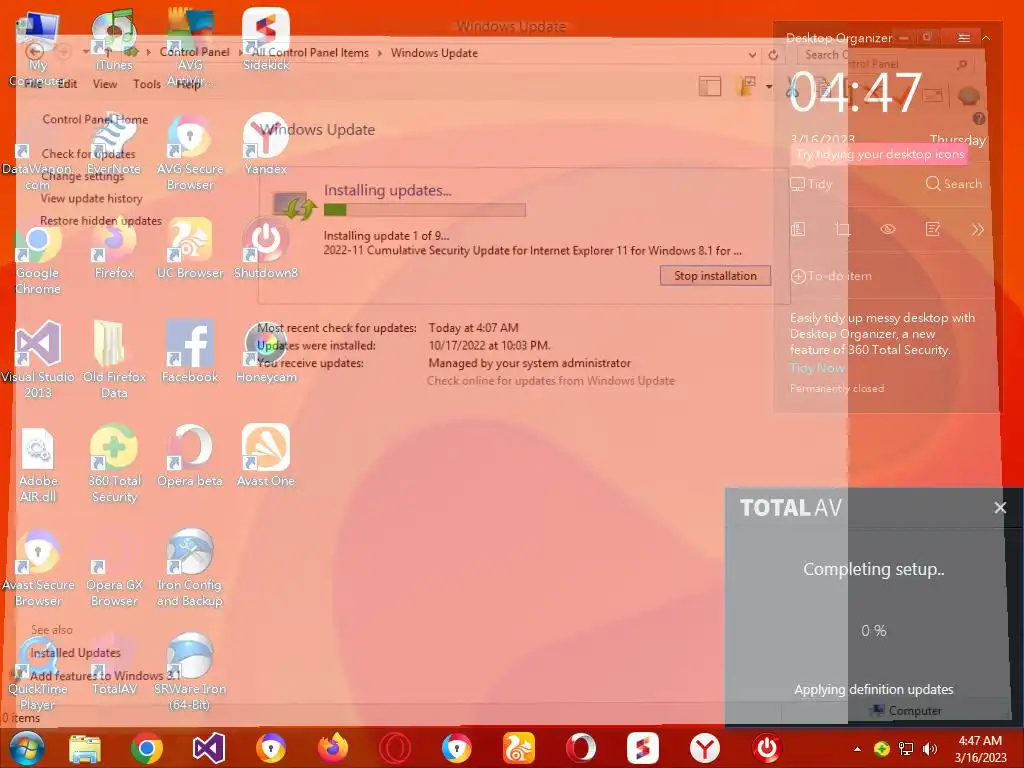Open the Tools menu in Windows Update

147,84
